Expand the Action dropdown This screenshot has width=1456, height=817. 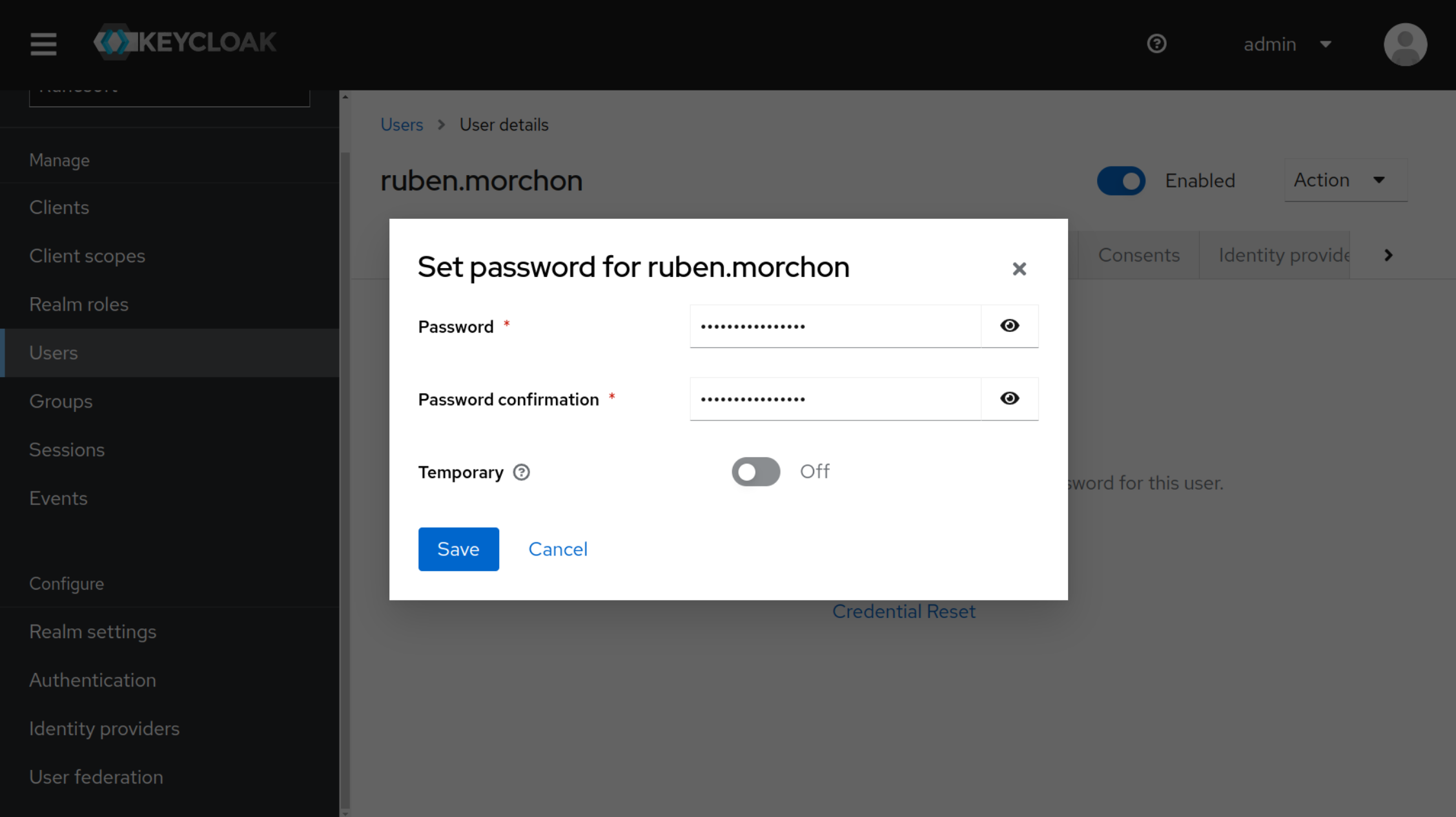pyautogui.click(x=1345, y=180)
